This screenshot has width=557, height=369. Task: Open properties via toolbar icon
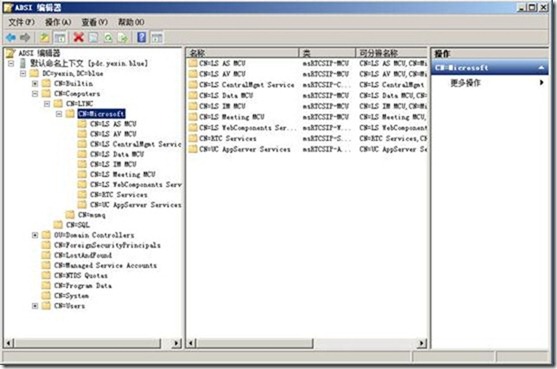tap(93, 37)
